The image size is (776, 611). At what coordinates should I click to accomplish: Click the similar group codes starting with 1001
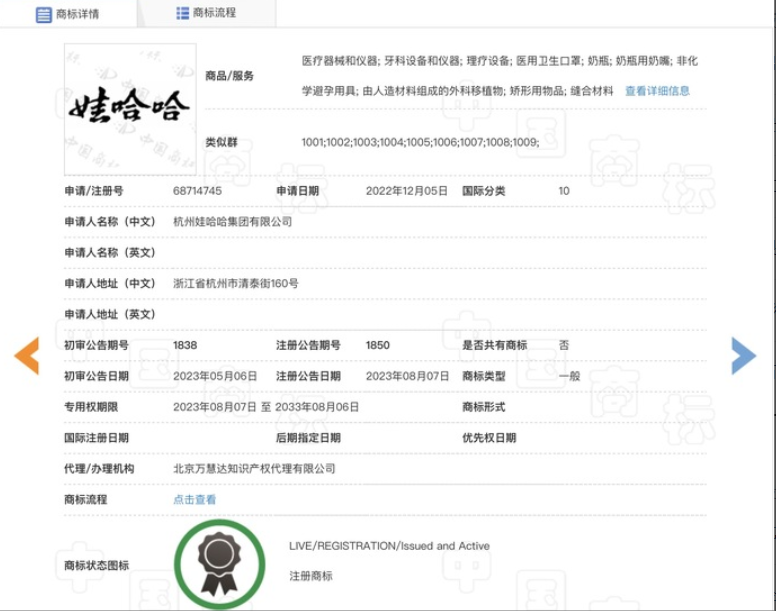click(420, 142)
